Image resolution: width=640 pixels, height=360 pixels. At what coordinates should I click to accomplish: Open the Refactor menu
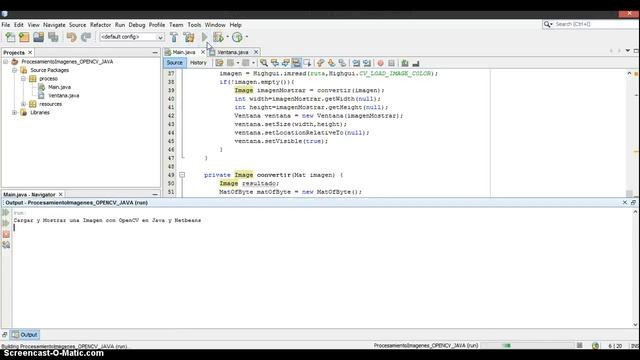pos(100,25)
